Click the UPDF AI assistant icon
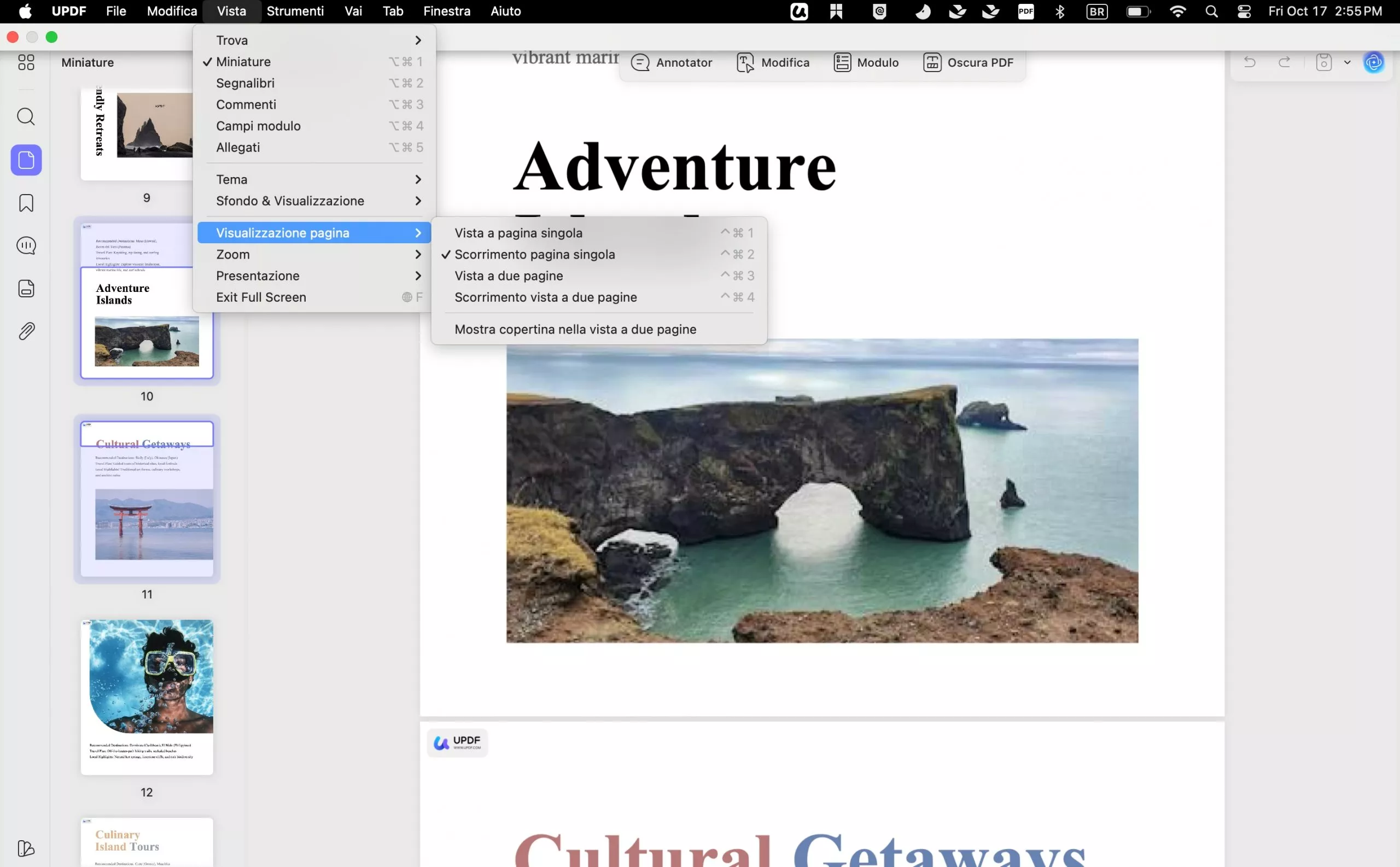This screenshot has height=867, width=1400. pos(1374,62)
